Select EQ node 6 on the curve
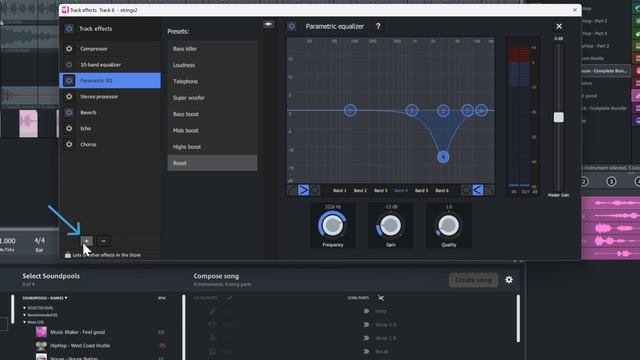 click(x=482, y=110)
